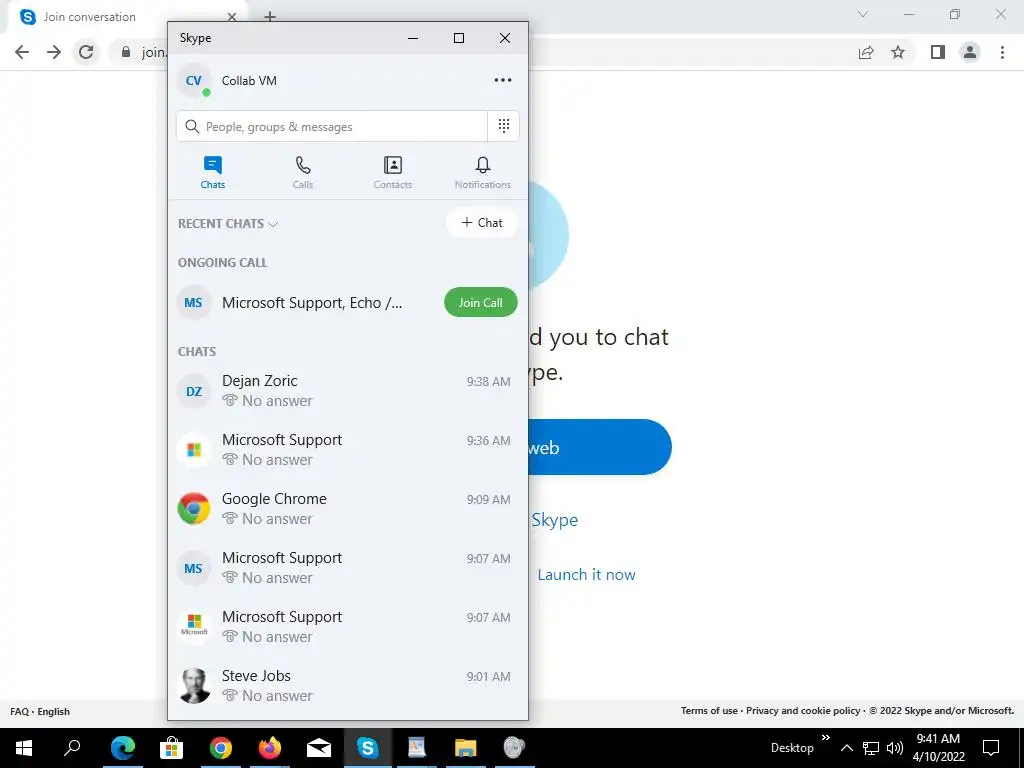Share this page icon in Chrome
Image resolution: width=1024 pixels, height=768 pixels.
[x=866, y=52]
